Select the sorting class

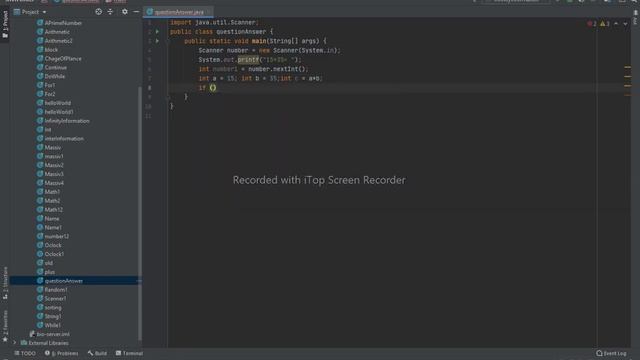49,307
